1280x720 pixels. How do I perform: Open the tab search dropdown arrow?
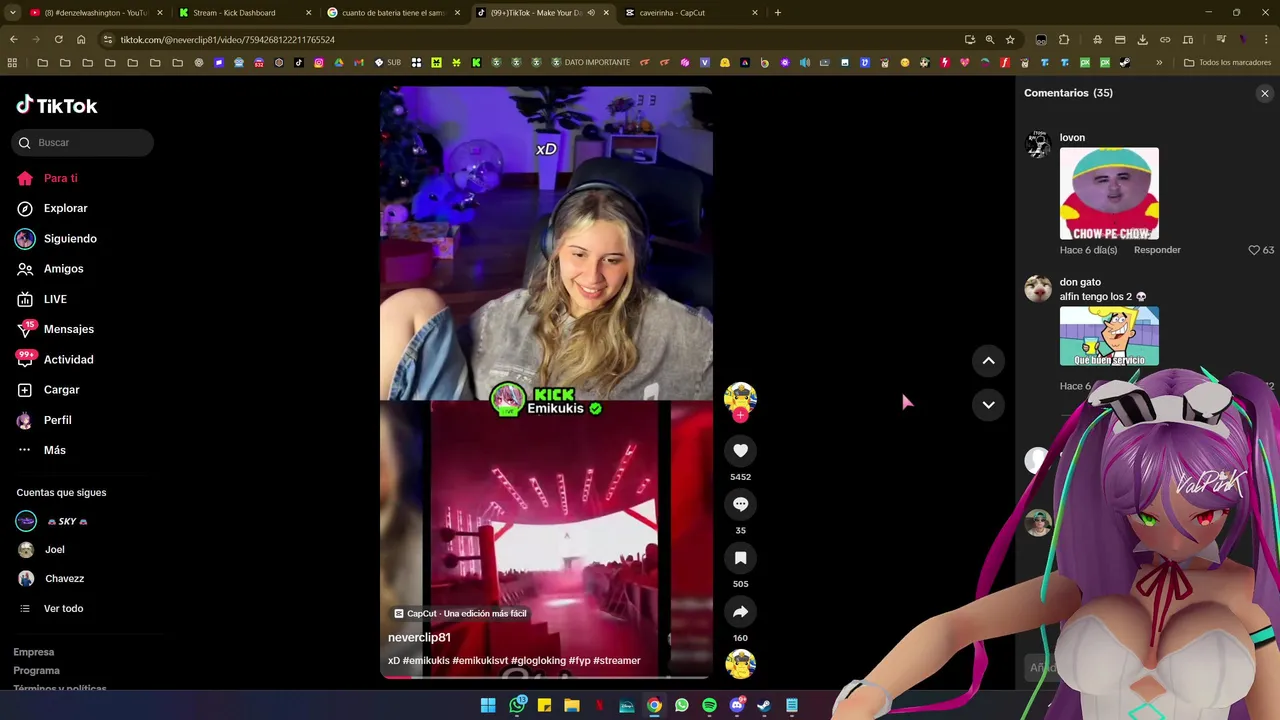(x=12, y=13)
